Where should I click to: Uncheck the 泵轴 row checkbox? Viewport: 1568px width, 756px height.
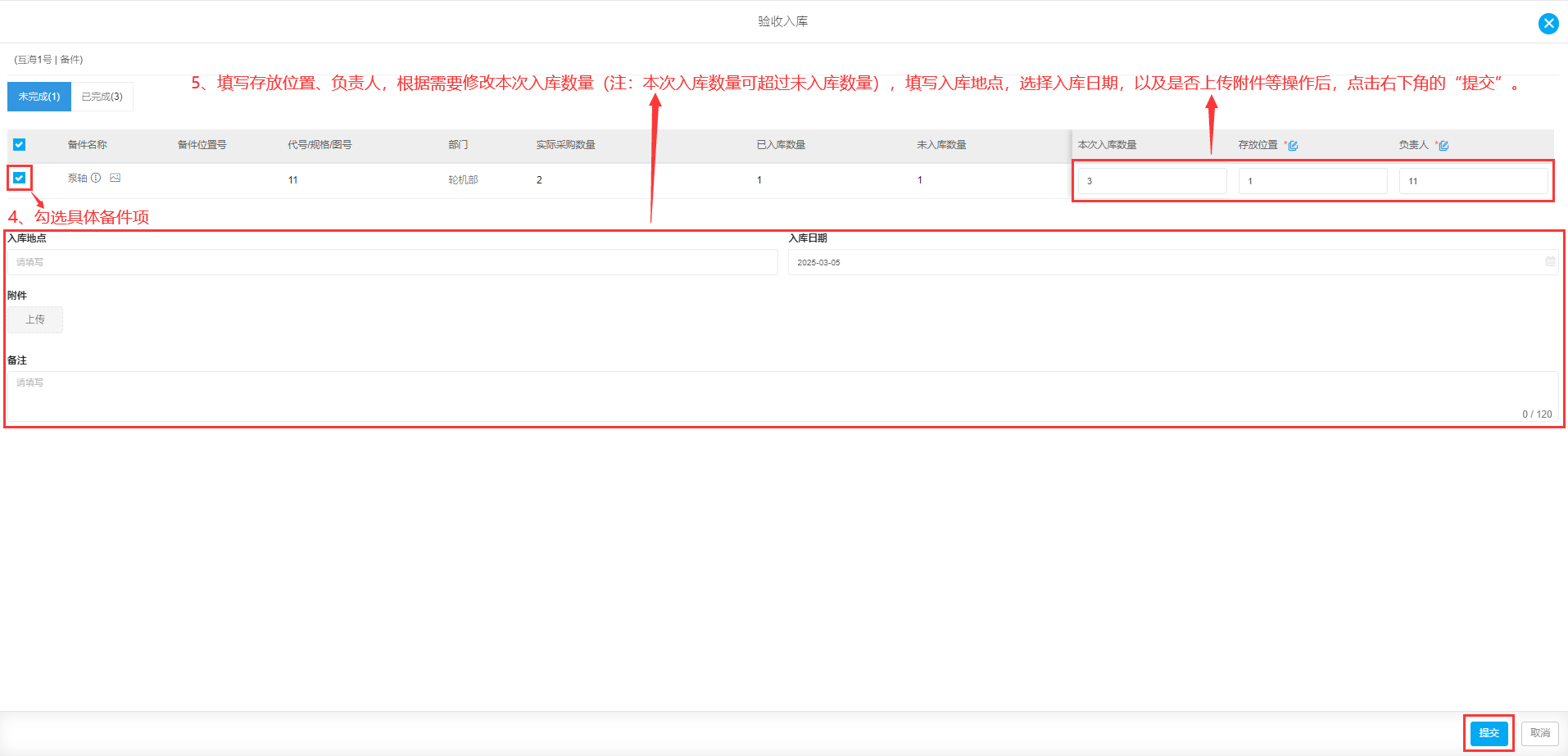tap(19, 178)
